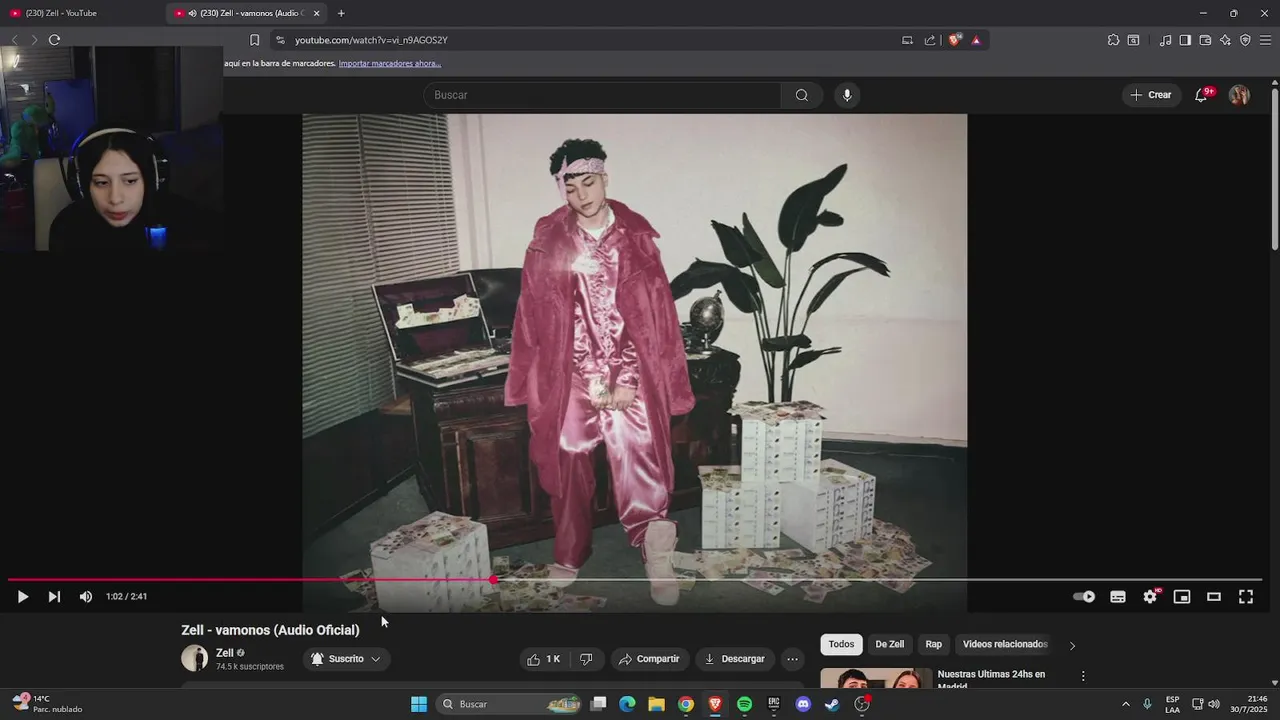Click the YouTube Buscar search field
This screenshot has width=1280, height=720.
click(603, 95)
